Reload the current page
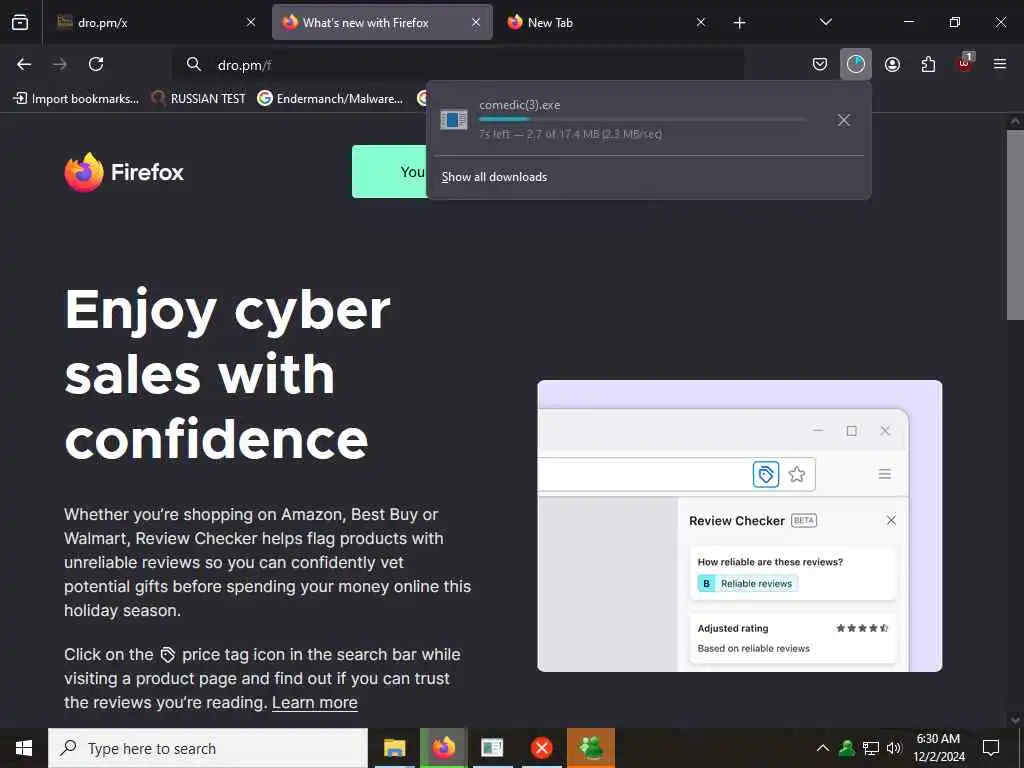 click(96, 64)
